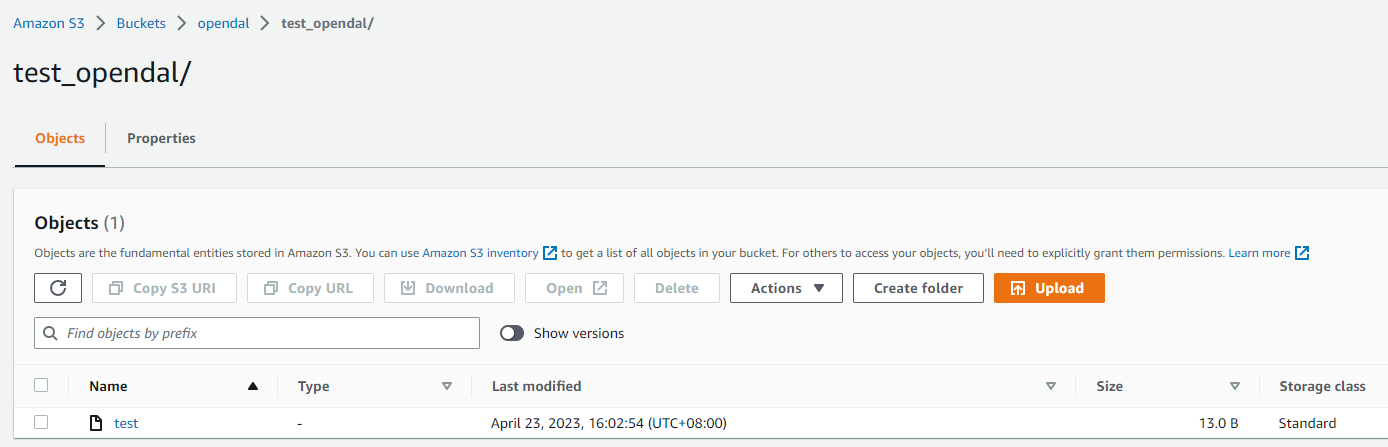Focus the Find objects by prefix field
1388x447 pixels.
tap(257, 333)
